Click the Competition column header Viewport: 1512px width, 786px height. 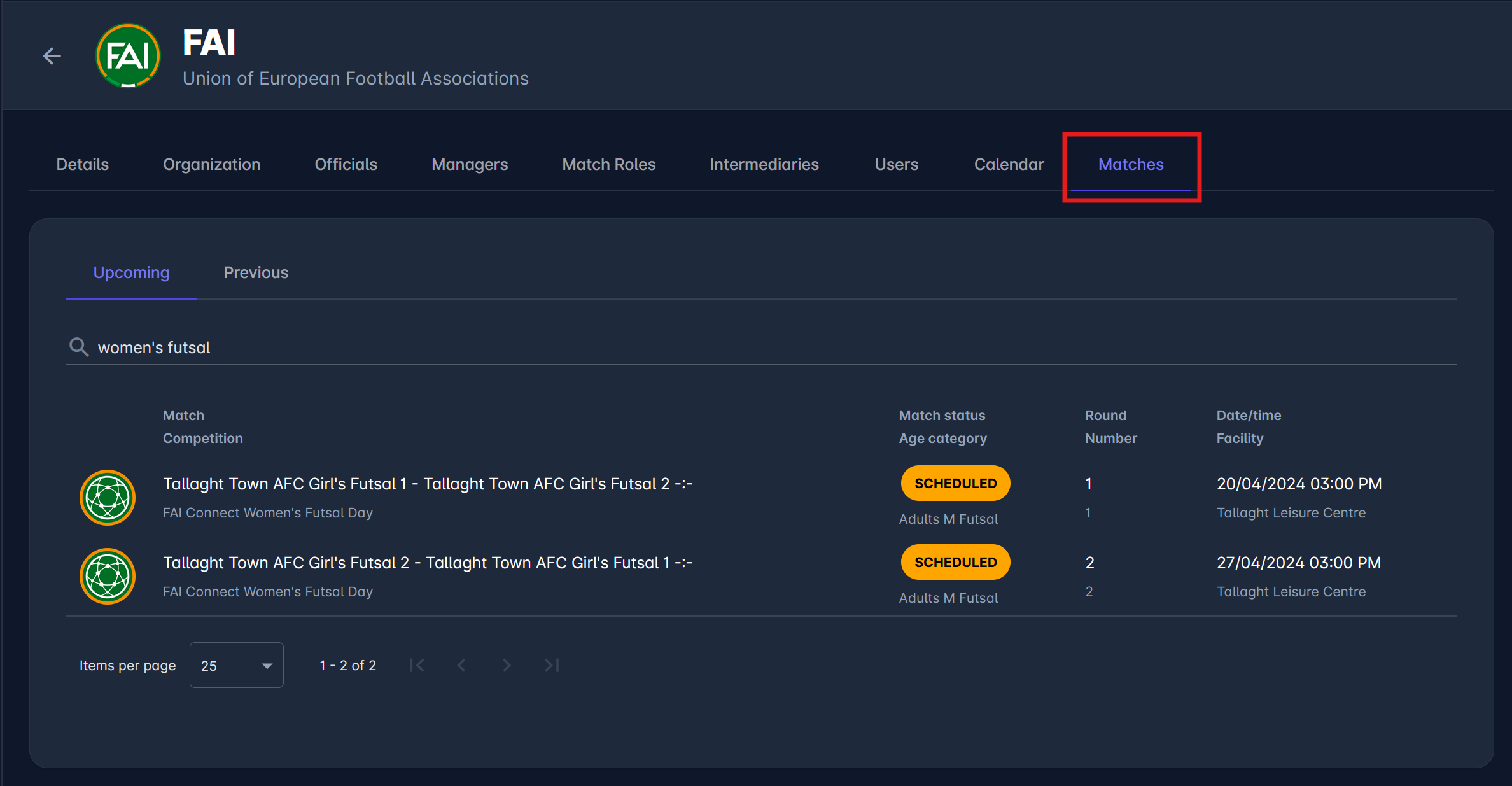[x=203, y=439]
